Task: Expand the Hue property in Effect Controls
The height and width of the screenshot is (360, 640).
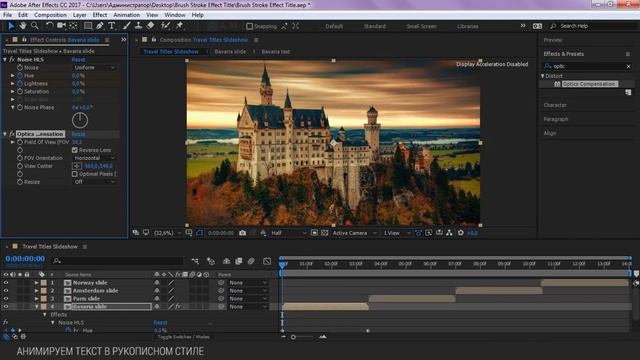Action: (x=13, y=76)
